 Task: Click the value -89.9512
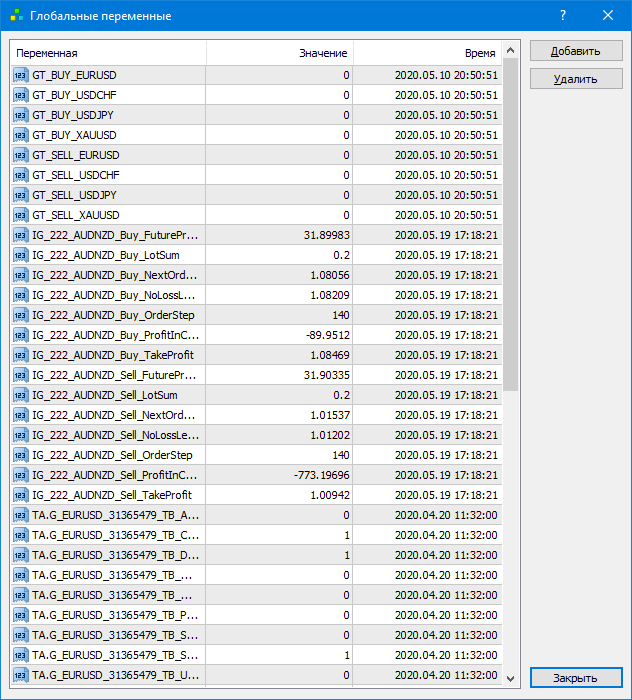pos(328,335)
